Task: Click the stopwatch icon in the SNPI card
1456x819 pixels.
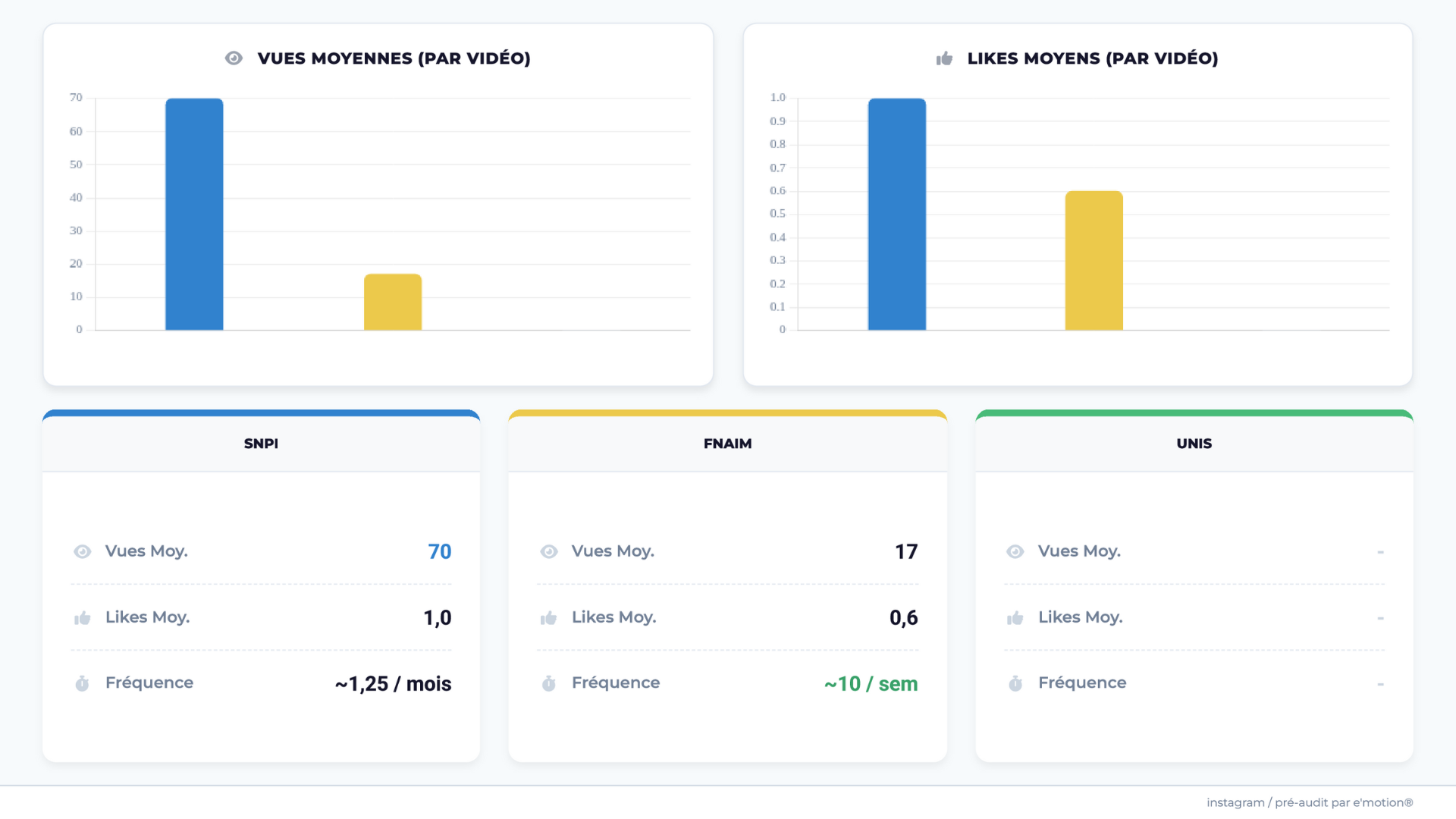Action: tap(83, 684)
